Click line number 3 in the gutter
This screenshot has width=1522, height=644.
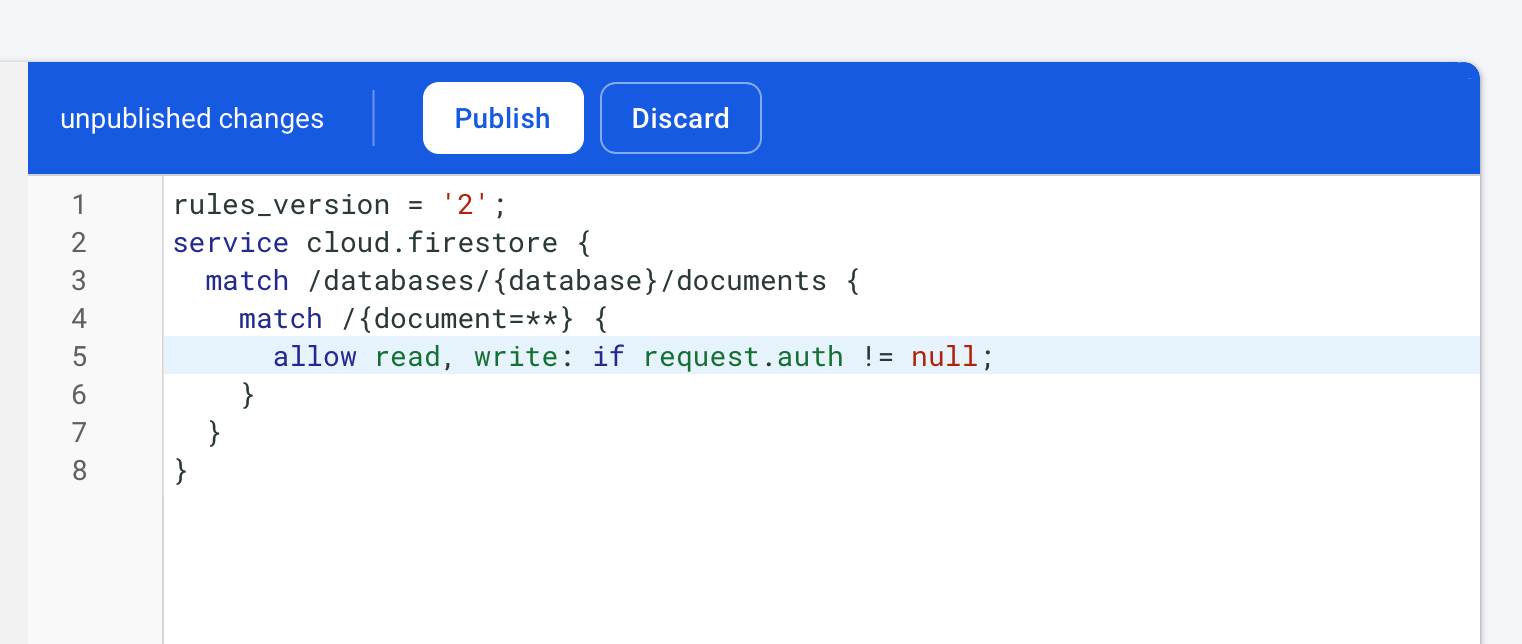click(x=79, y=281)
